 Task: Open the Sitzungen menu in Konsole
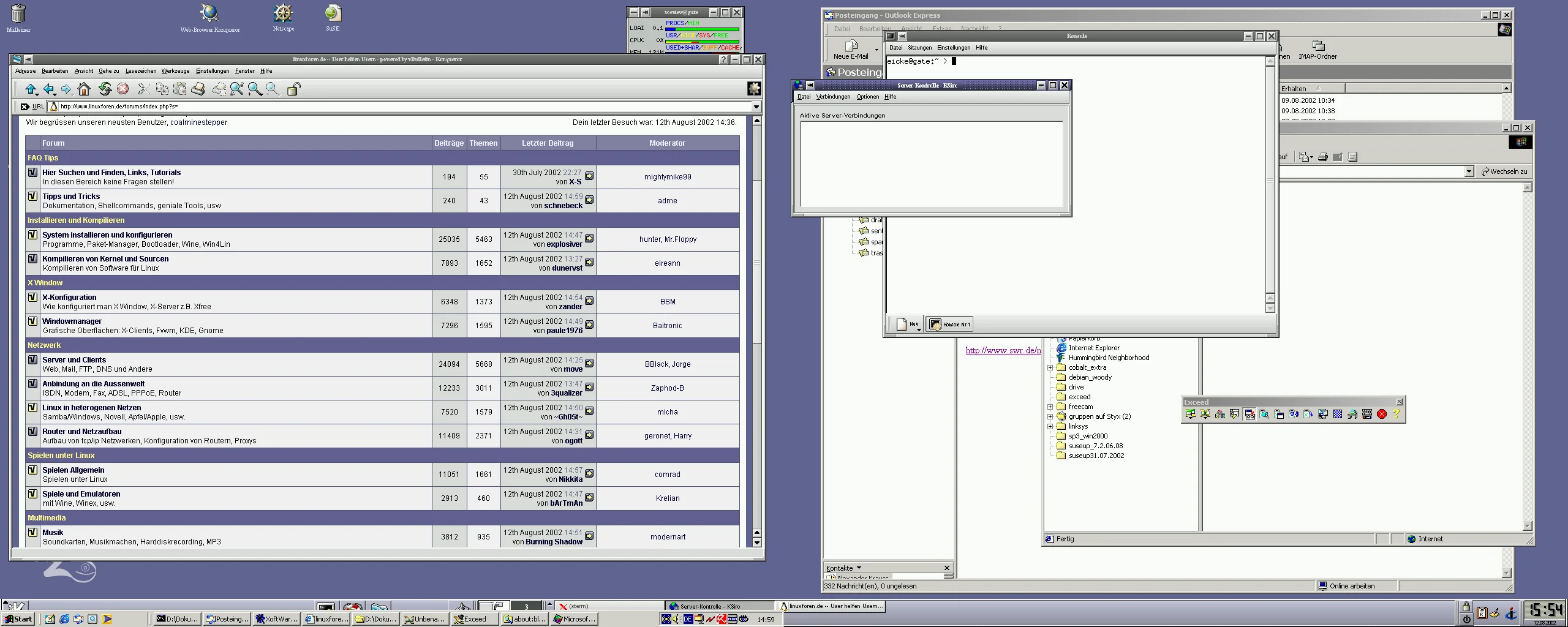click(x=919, y=48)
